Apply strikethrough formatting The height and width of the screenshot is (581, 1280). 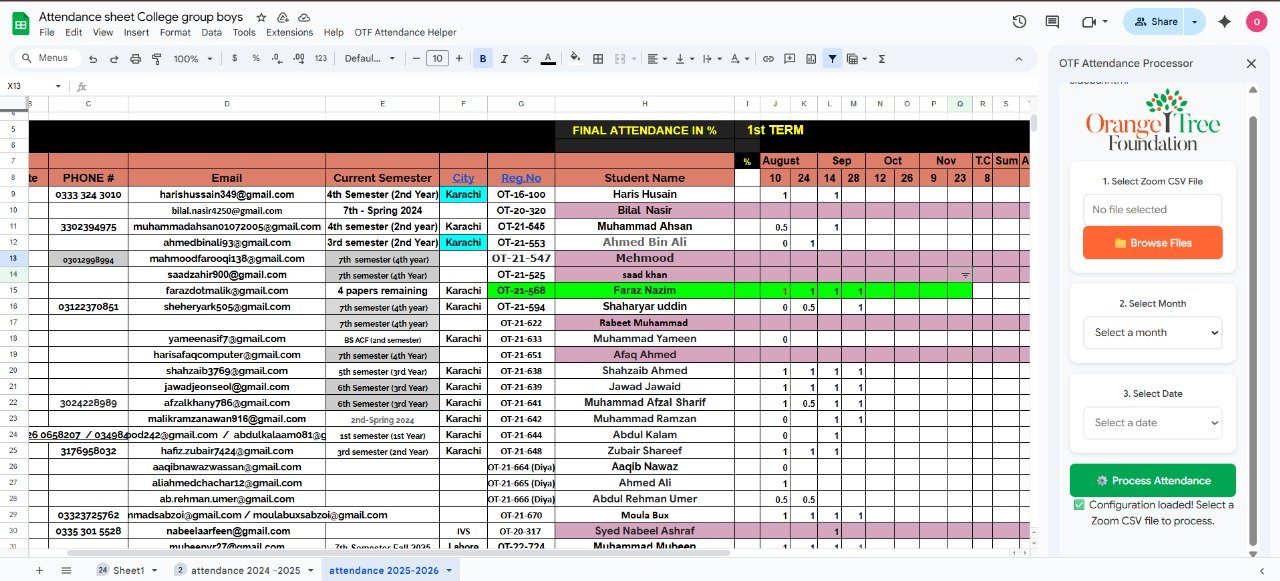(526, 59)
